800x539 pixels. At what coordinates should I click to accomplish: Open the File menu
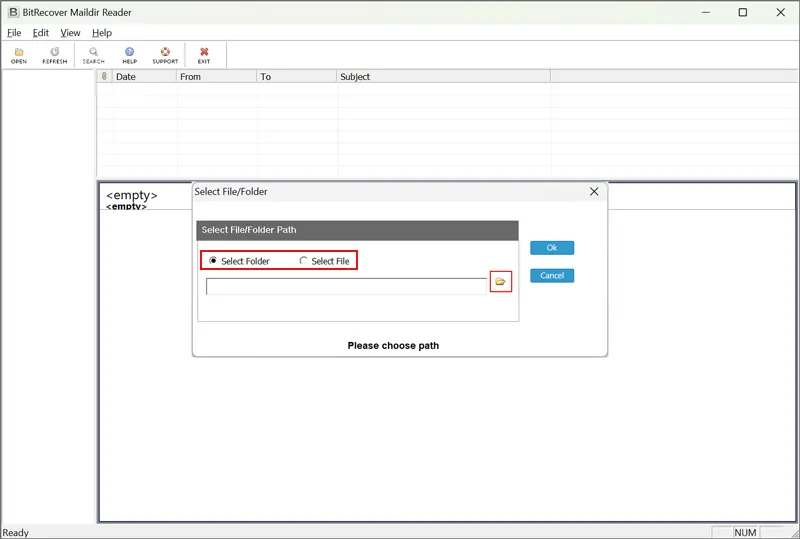(14, 33)
